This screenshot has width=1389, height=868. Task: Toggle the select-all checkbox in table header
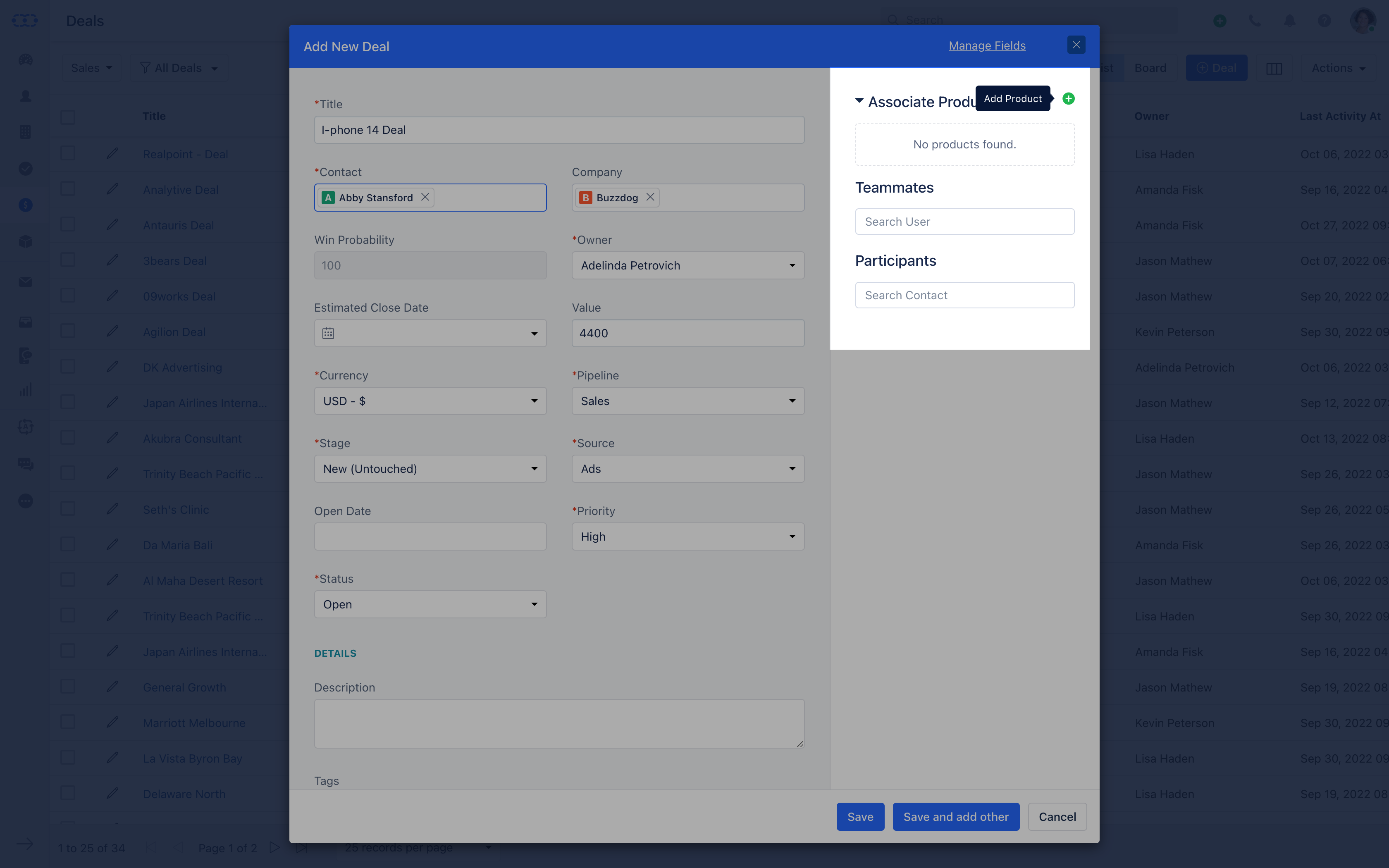(x=68, y=117)
